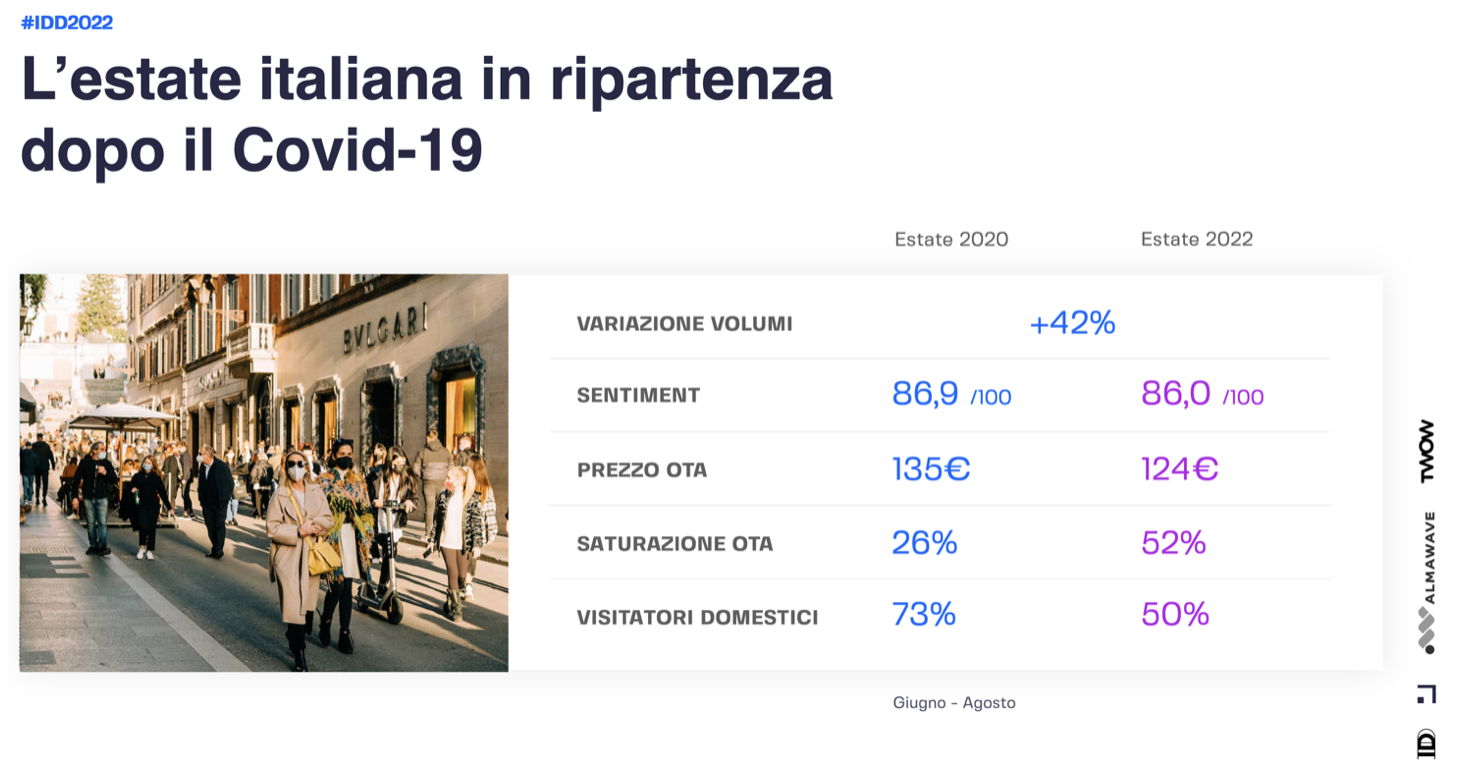Screen dimensions: 1466x769
Task: Click the 124€ OTA price value
Action: tap(1179, 468)
